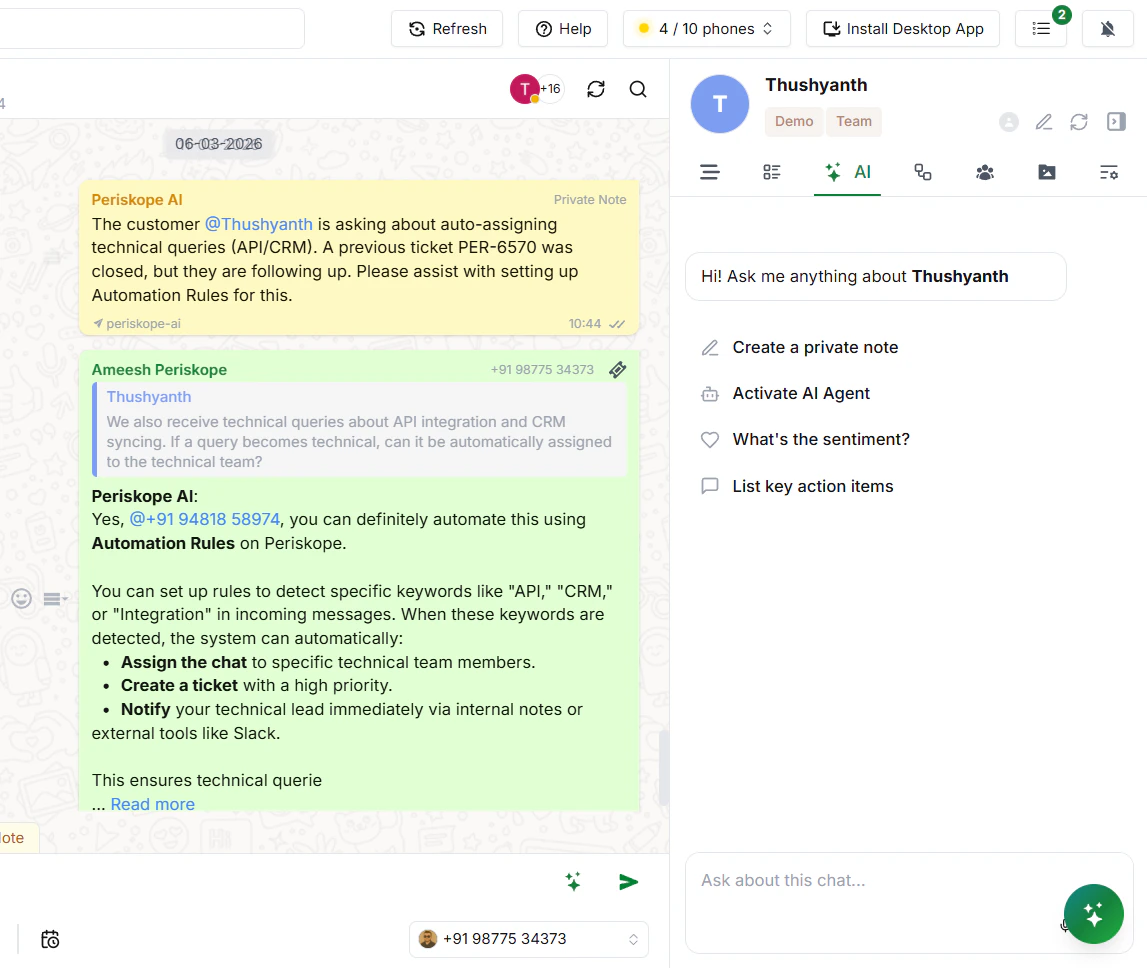Open the message options menu icon beside smiley

(55, 599)
